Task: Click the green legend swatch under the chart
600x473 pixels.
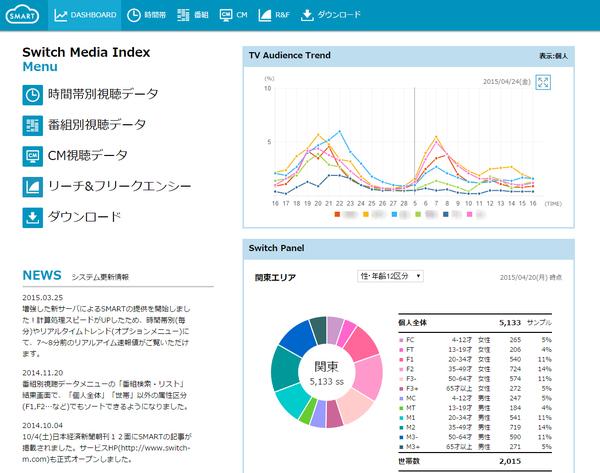Action: click(x=418, y=214)
